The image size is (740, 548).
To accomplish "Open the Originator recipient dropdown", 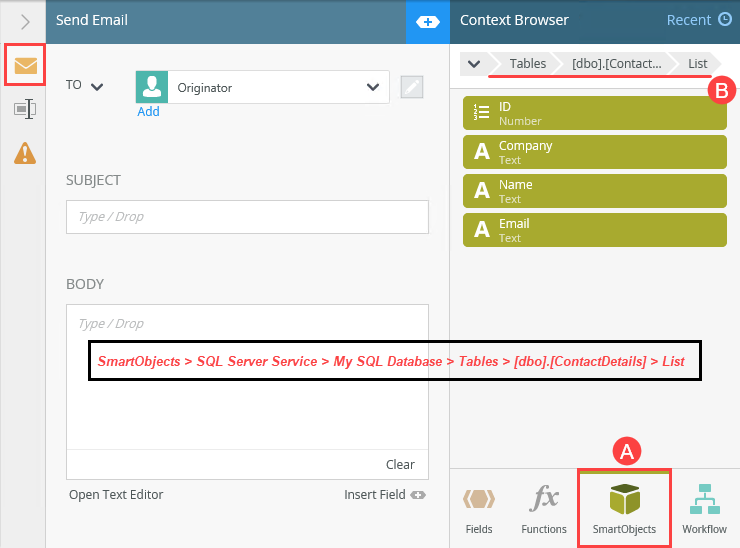I will pos(371,88).
